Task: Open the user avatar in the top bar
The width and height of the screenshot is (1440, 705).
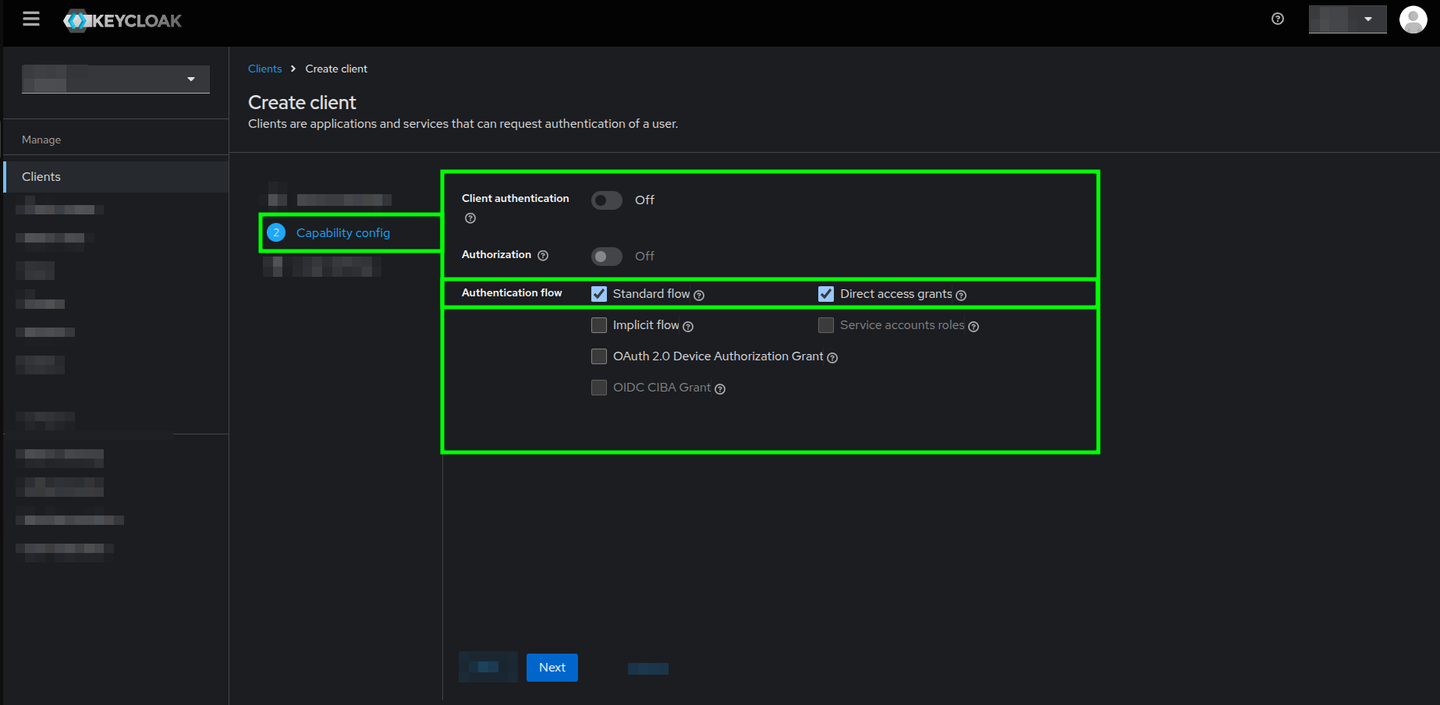Action: click(1413, 18)
